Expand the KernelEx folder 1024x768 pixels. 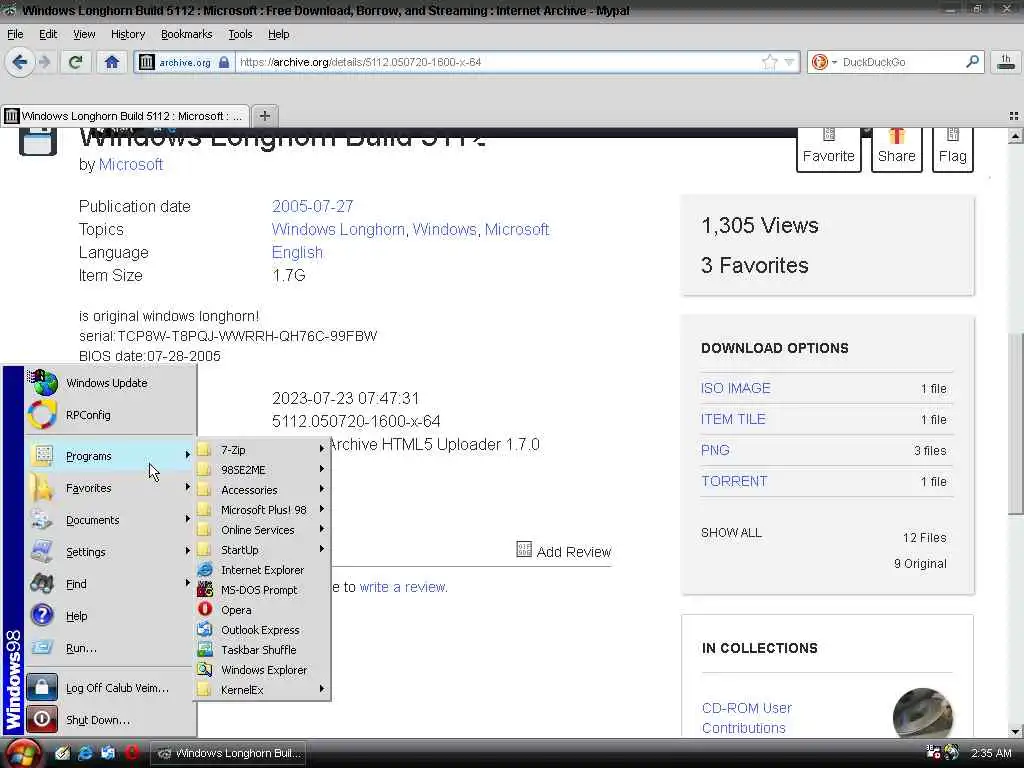(x=262, y=690)
